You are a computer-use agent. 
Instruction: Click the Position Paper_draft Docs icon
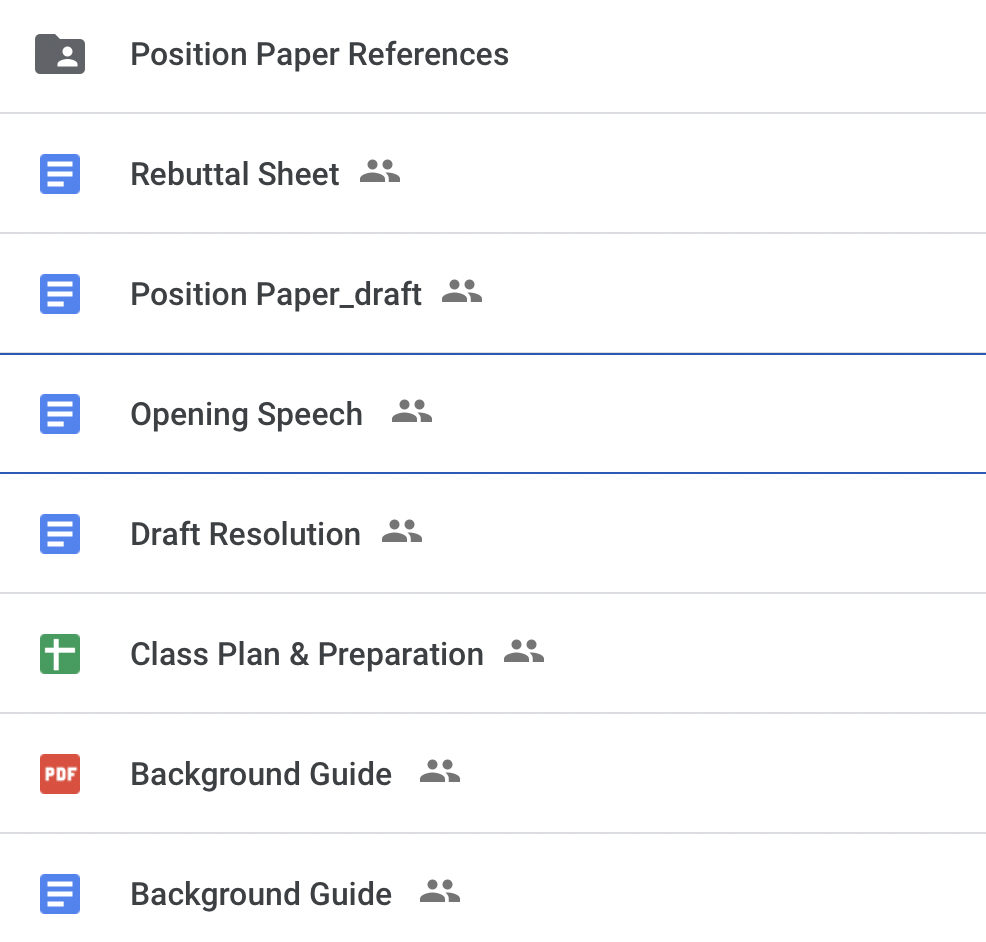(60, 294)
